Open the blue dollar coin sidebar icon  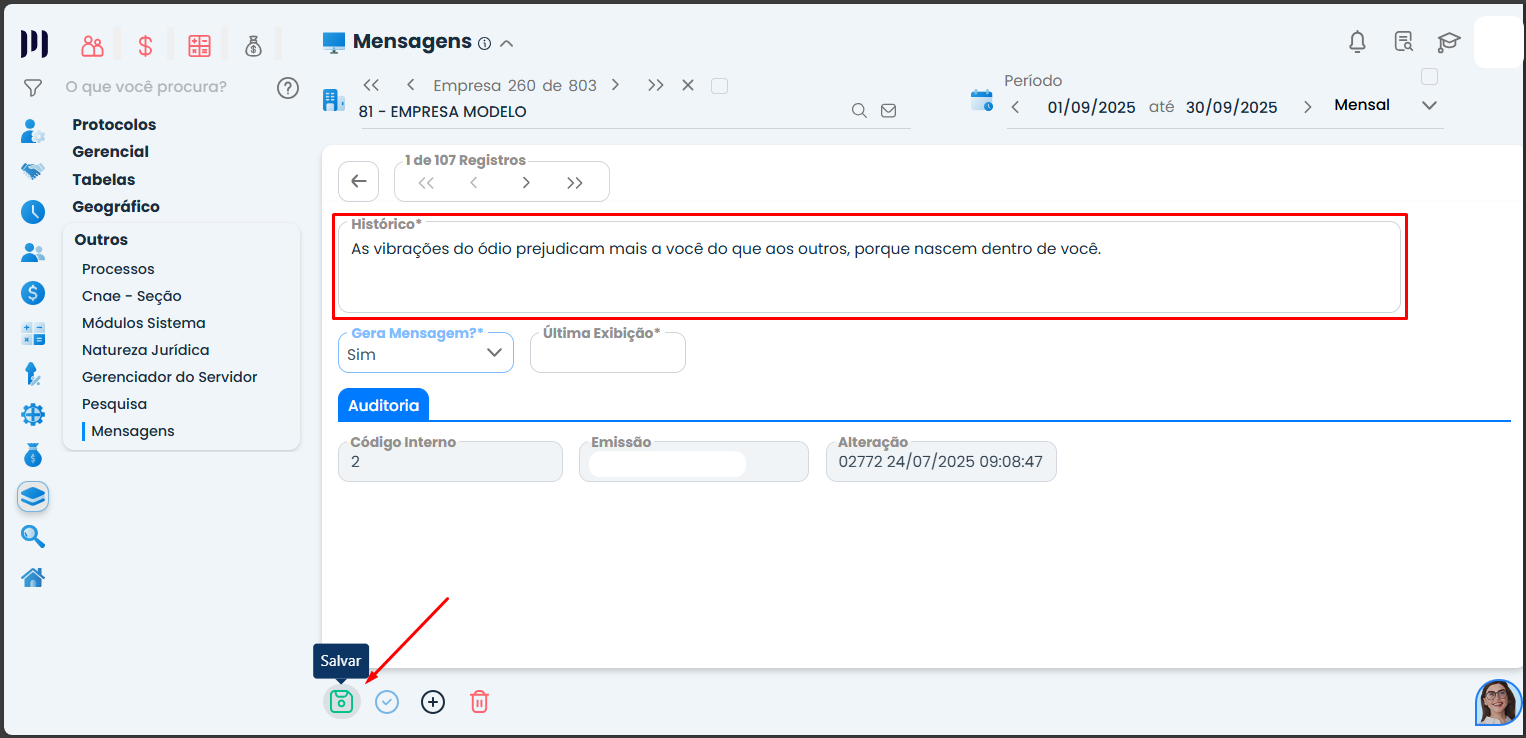click(x=33, y=293)
